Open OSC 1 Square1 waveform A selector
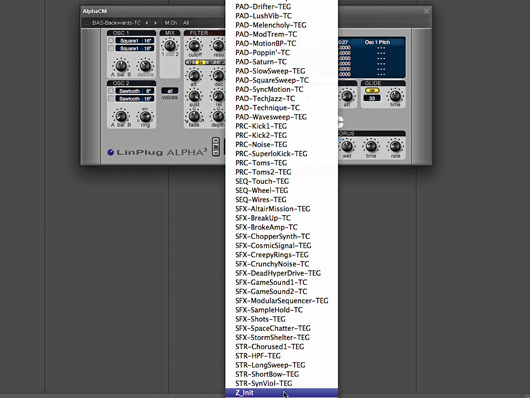The image size is (530, 398). (135, 41)
